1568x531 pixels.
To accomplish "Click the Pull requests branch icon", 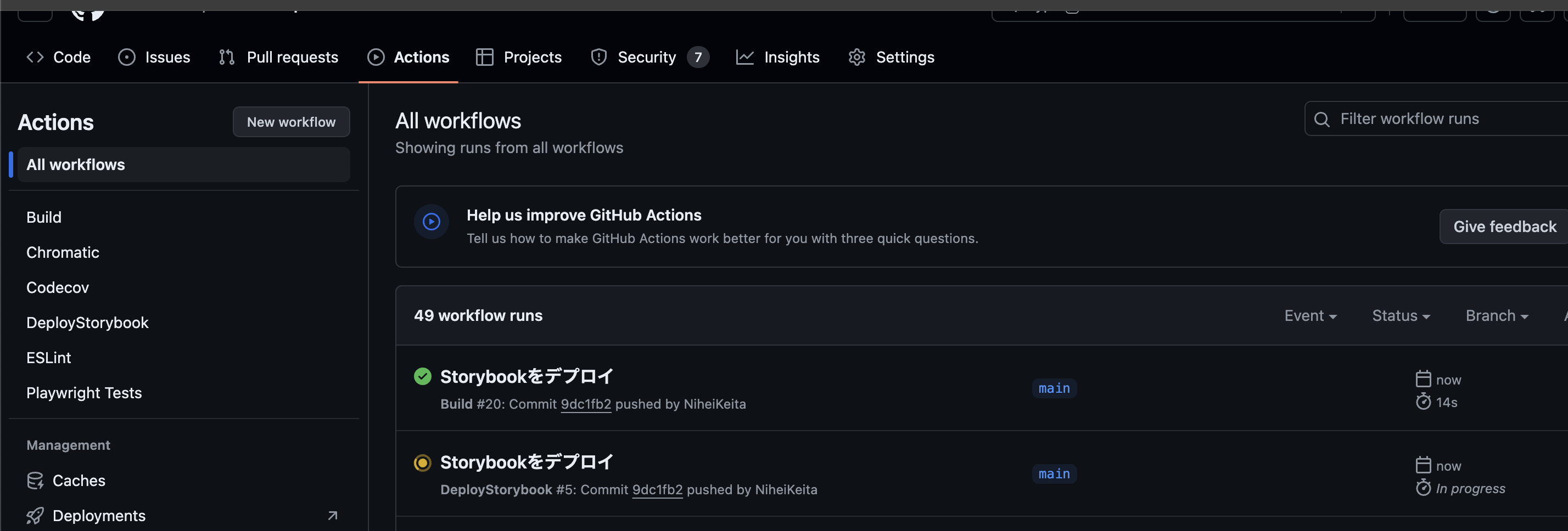I will (226, 57).
